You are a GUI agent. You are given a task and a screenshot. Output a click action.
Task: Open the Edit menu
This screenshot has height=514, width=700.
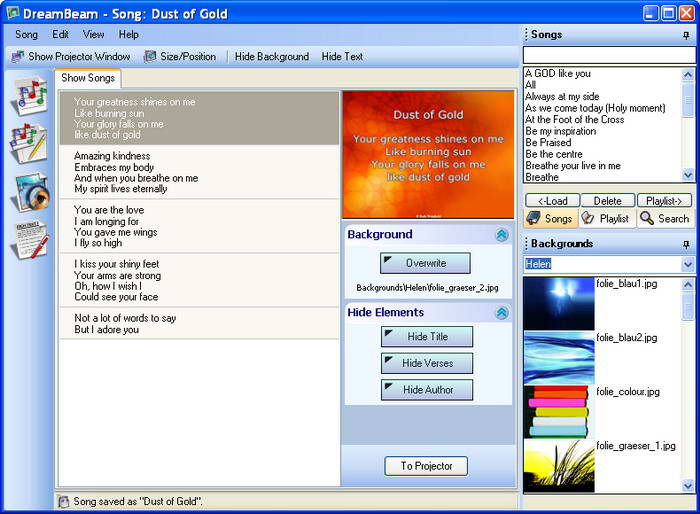[x=60, y=34]
